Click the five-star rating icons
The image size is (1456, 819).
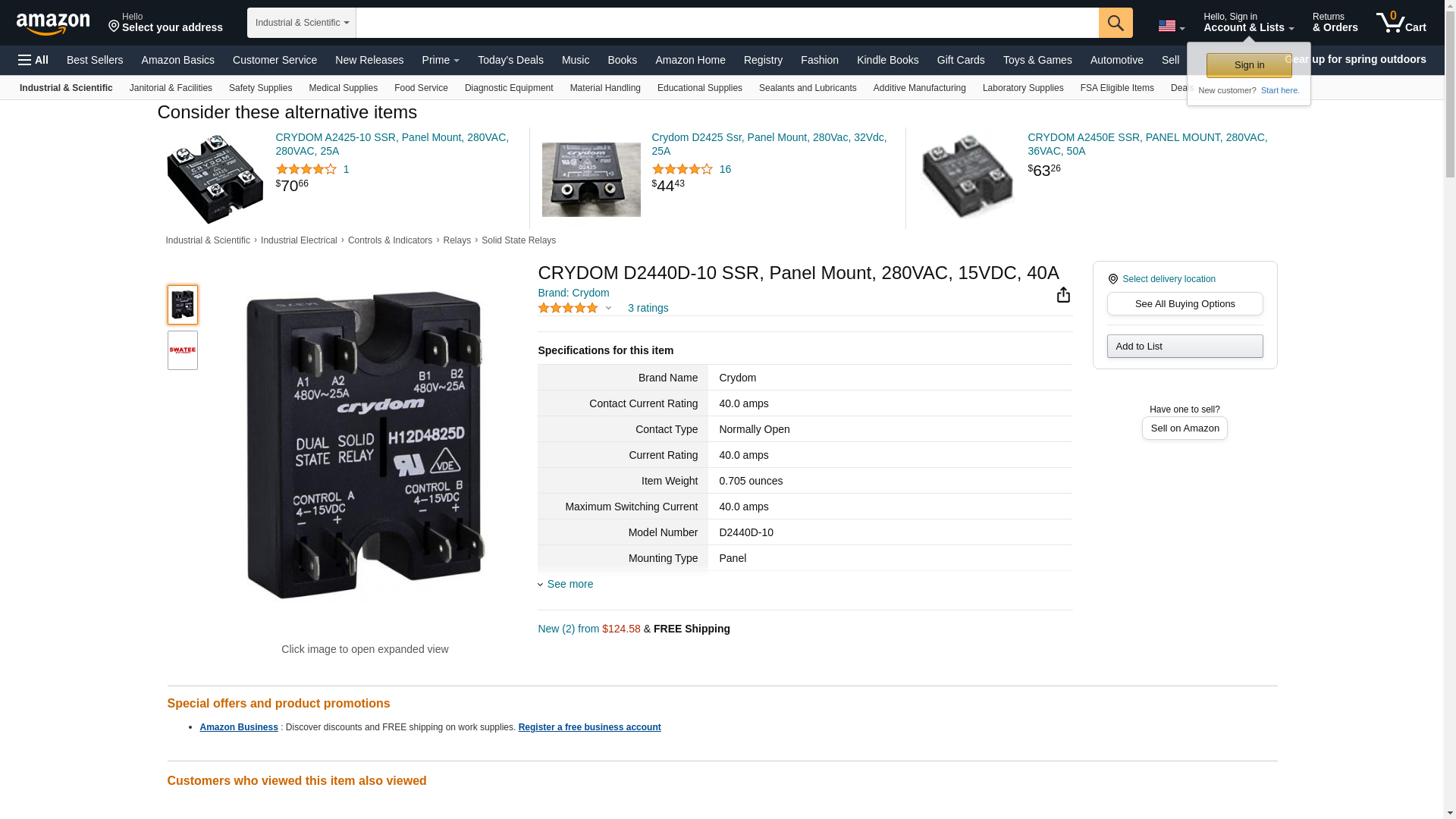(567, 308)
